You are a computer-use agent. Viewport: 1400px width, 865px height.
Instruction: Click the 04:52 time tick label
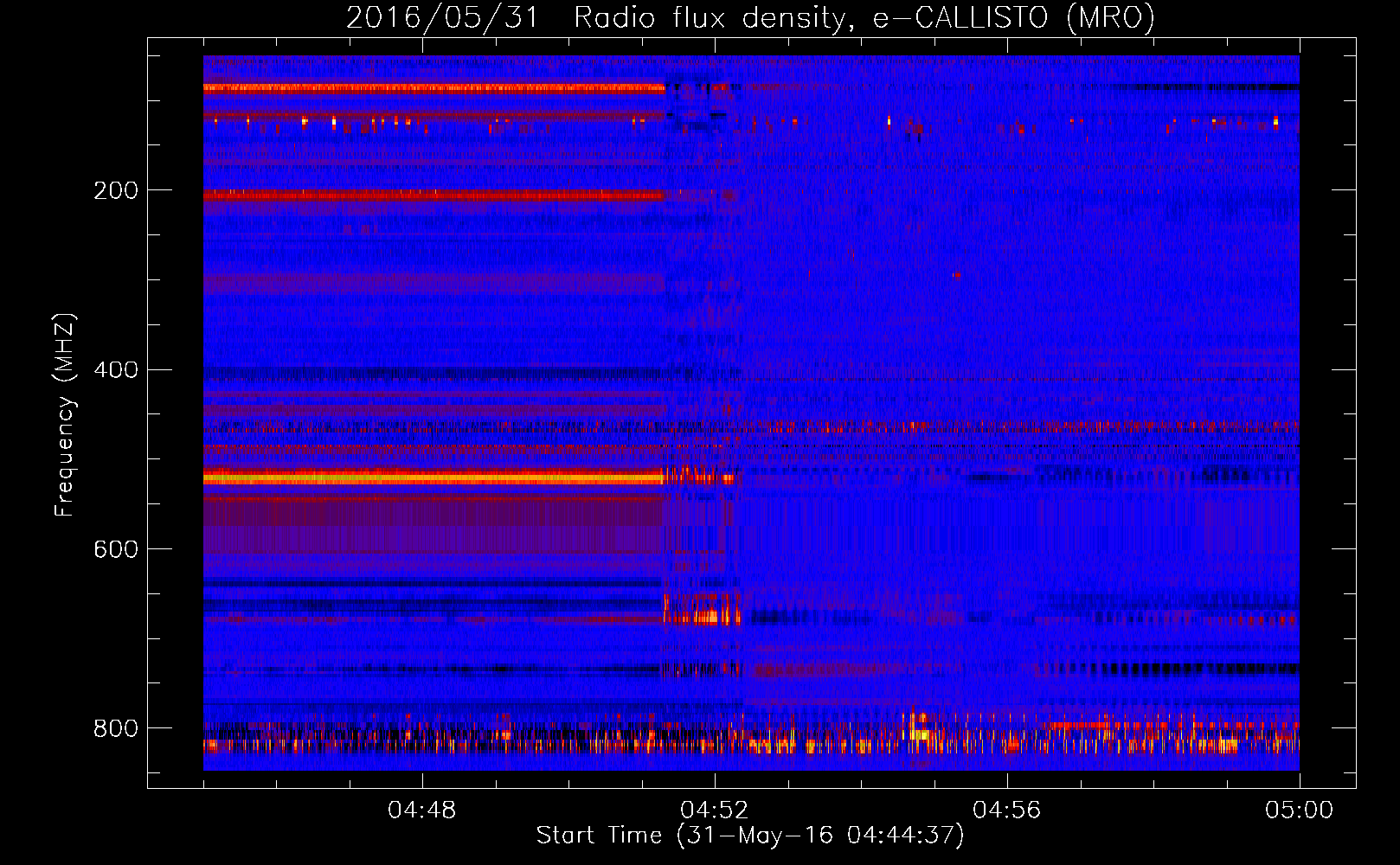[715, 810]
